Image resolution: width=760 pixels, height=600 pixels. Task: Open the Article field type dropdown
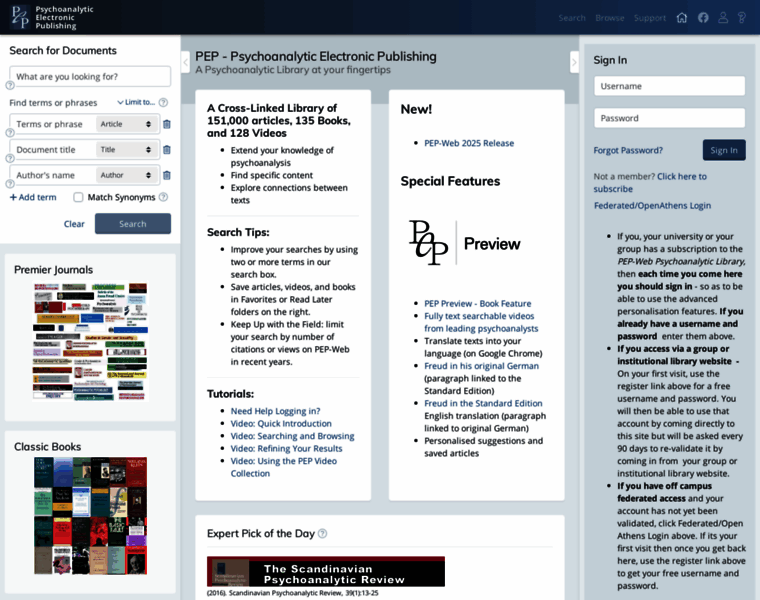tap(126, 124)
